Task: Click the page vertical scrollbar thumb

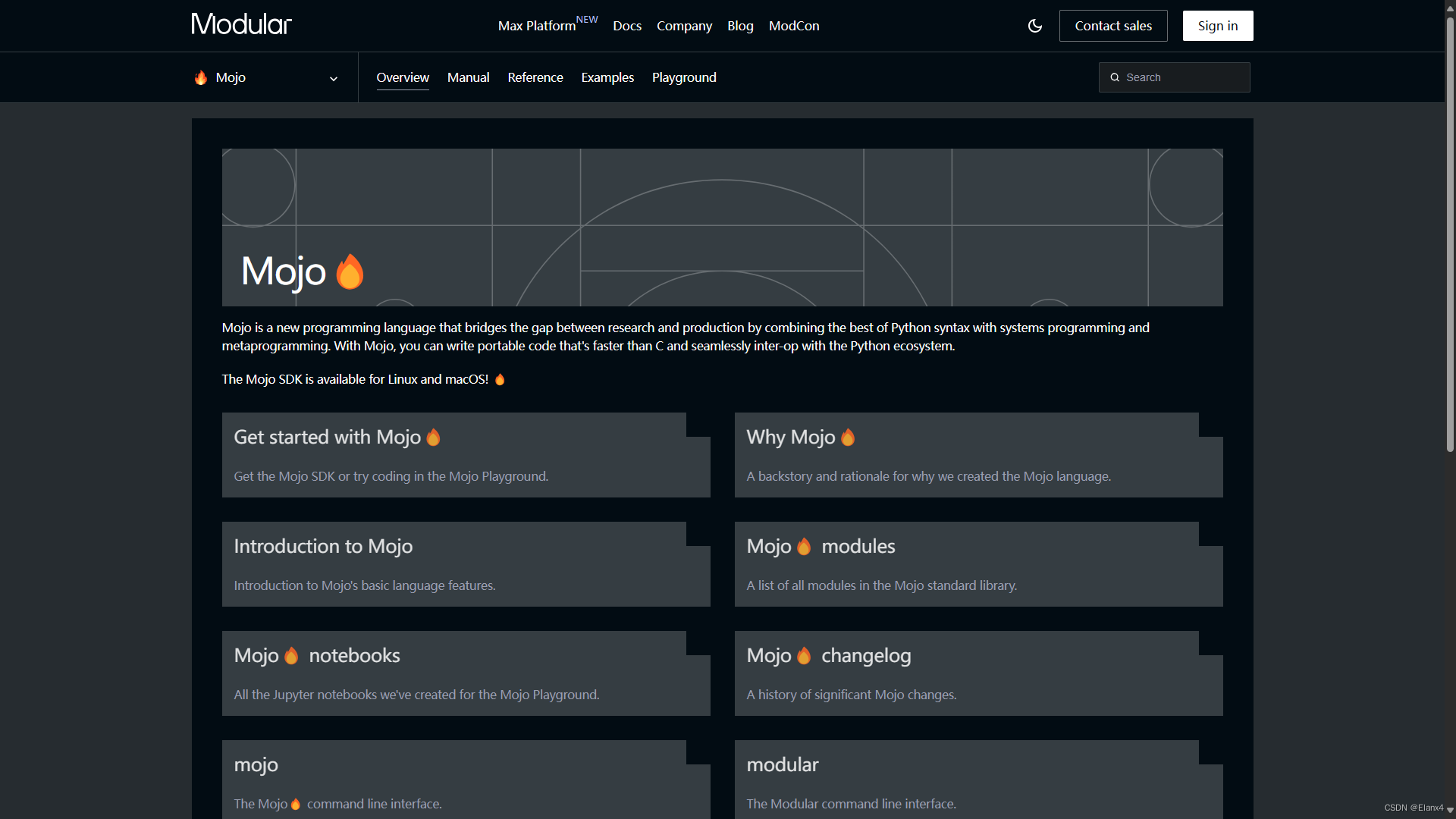Action: tap(1450, 235)
